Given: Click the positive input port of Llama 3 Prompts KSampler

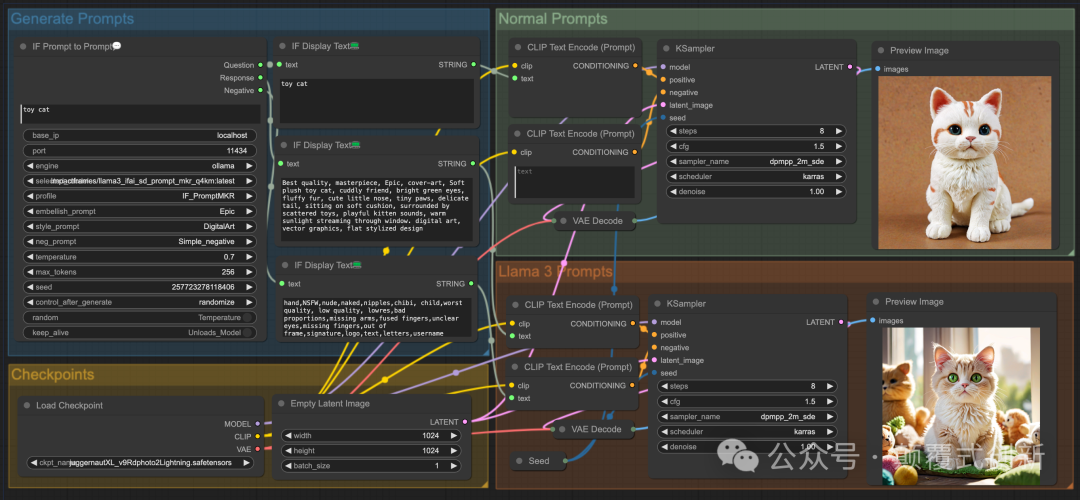Looking at the screenshot, I should 654,335.
